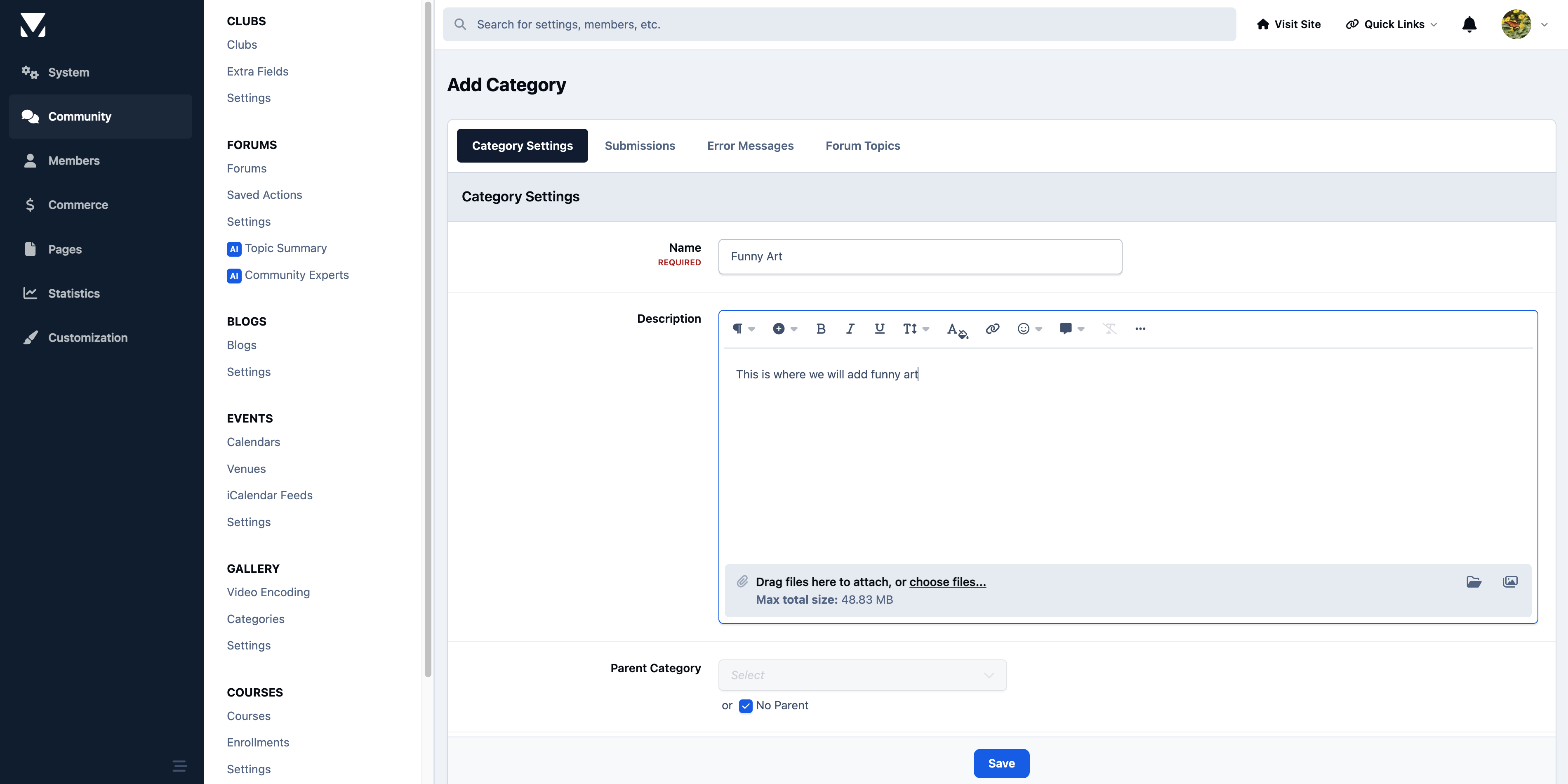Image resolution: width=1568 pixels, height=784 pixels.
Task: Click the clear formatting icon
Action: [1110, 329]
